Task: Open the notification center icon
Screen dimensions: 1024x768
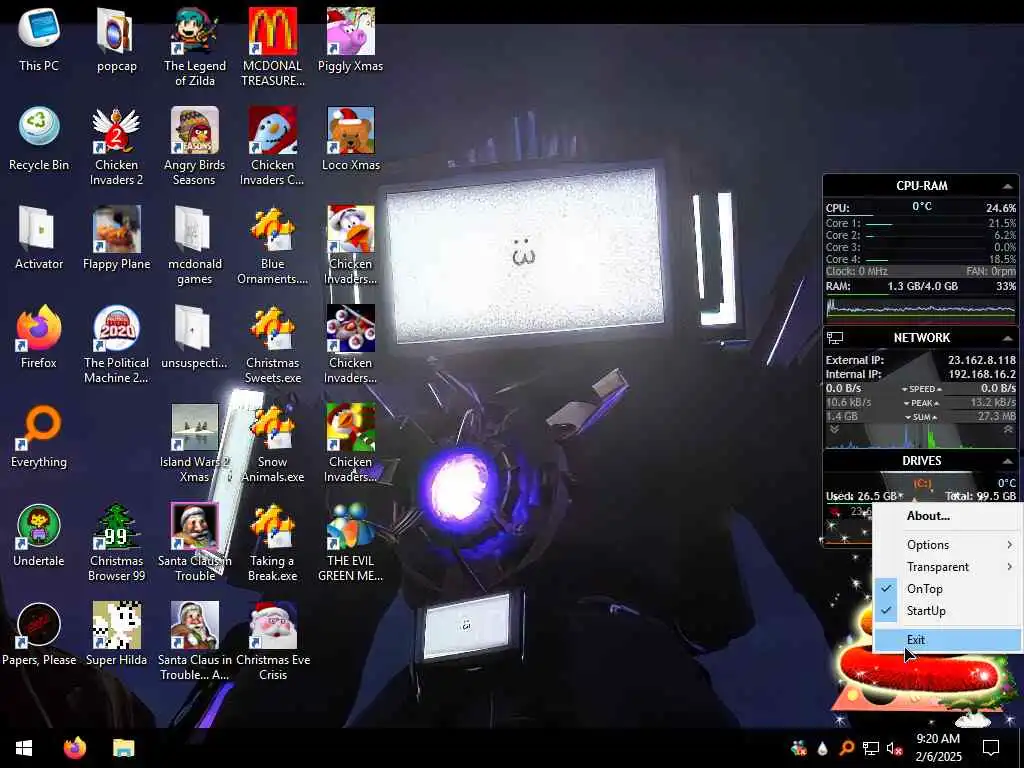Action: tap(991, 748)
